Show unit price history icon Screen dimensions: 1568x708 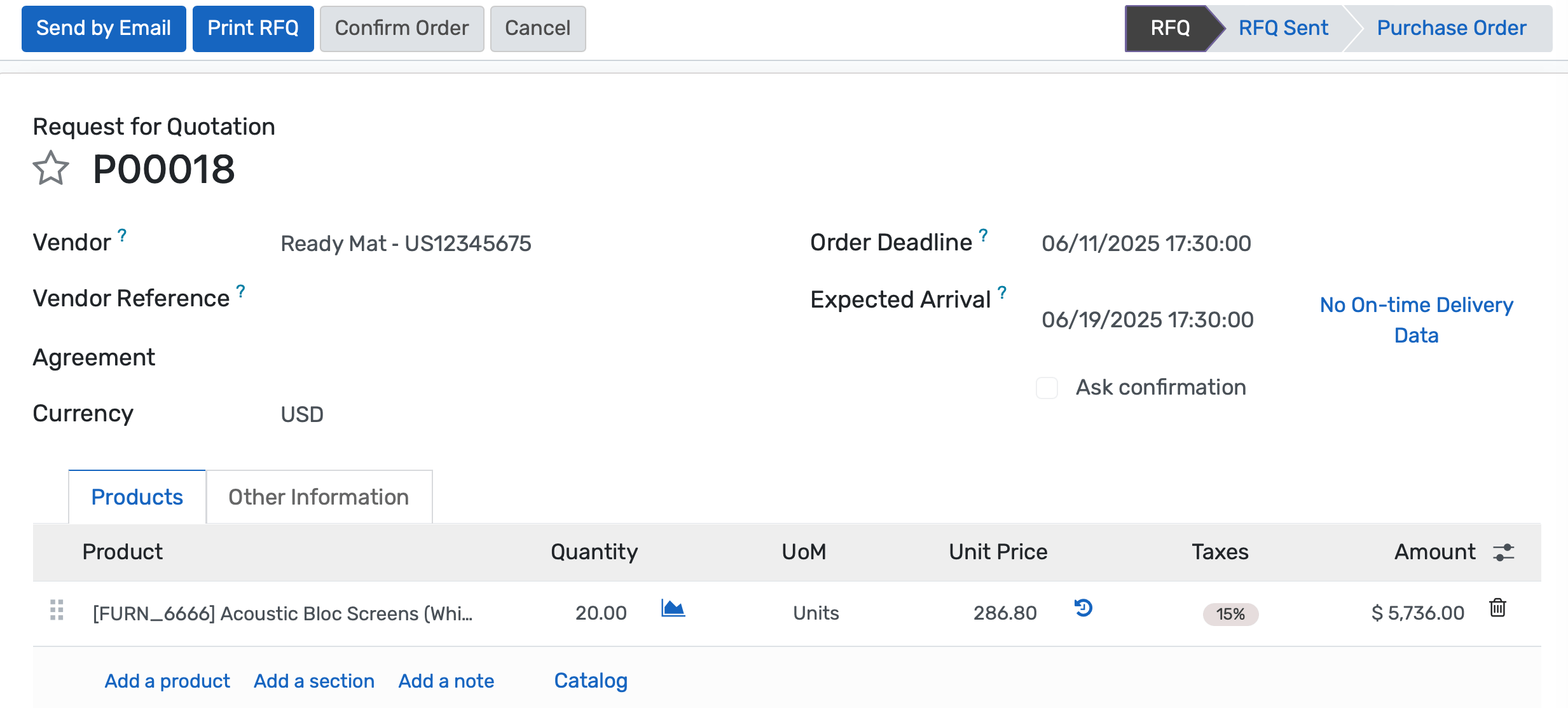[x=1082, y=608]
